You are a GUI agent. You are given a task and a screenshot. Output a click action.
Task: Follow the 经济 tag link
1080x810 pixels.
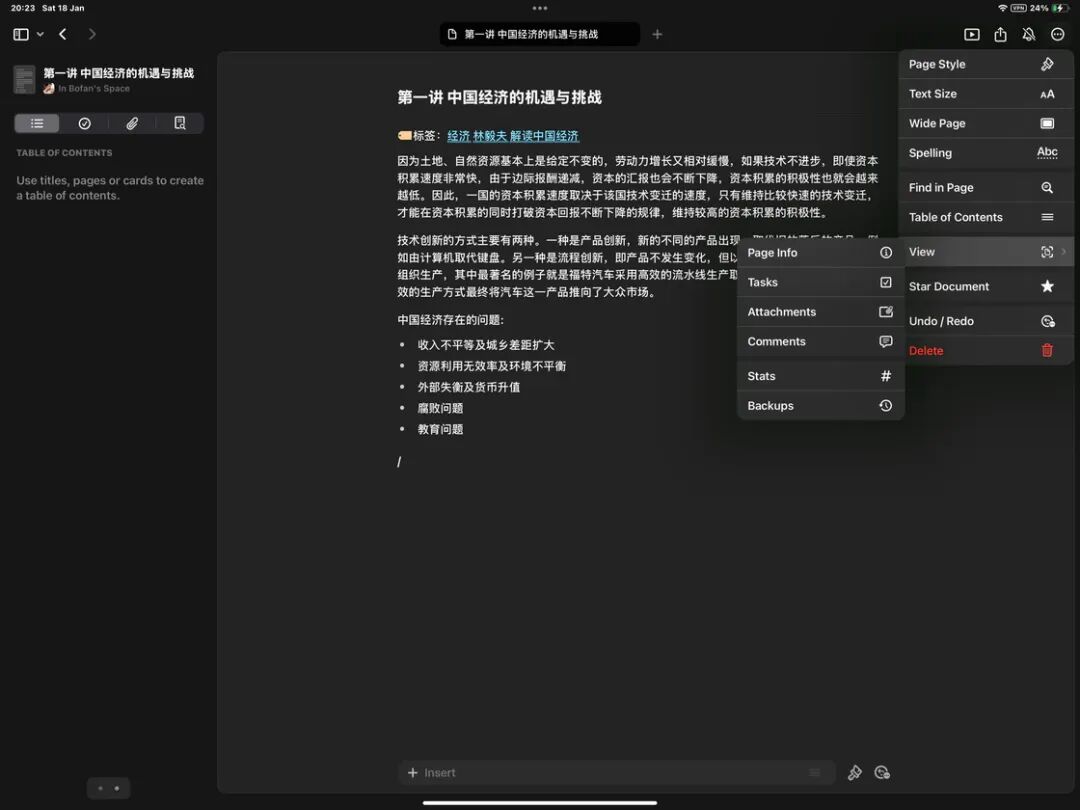458,136
